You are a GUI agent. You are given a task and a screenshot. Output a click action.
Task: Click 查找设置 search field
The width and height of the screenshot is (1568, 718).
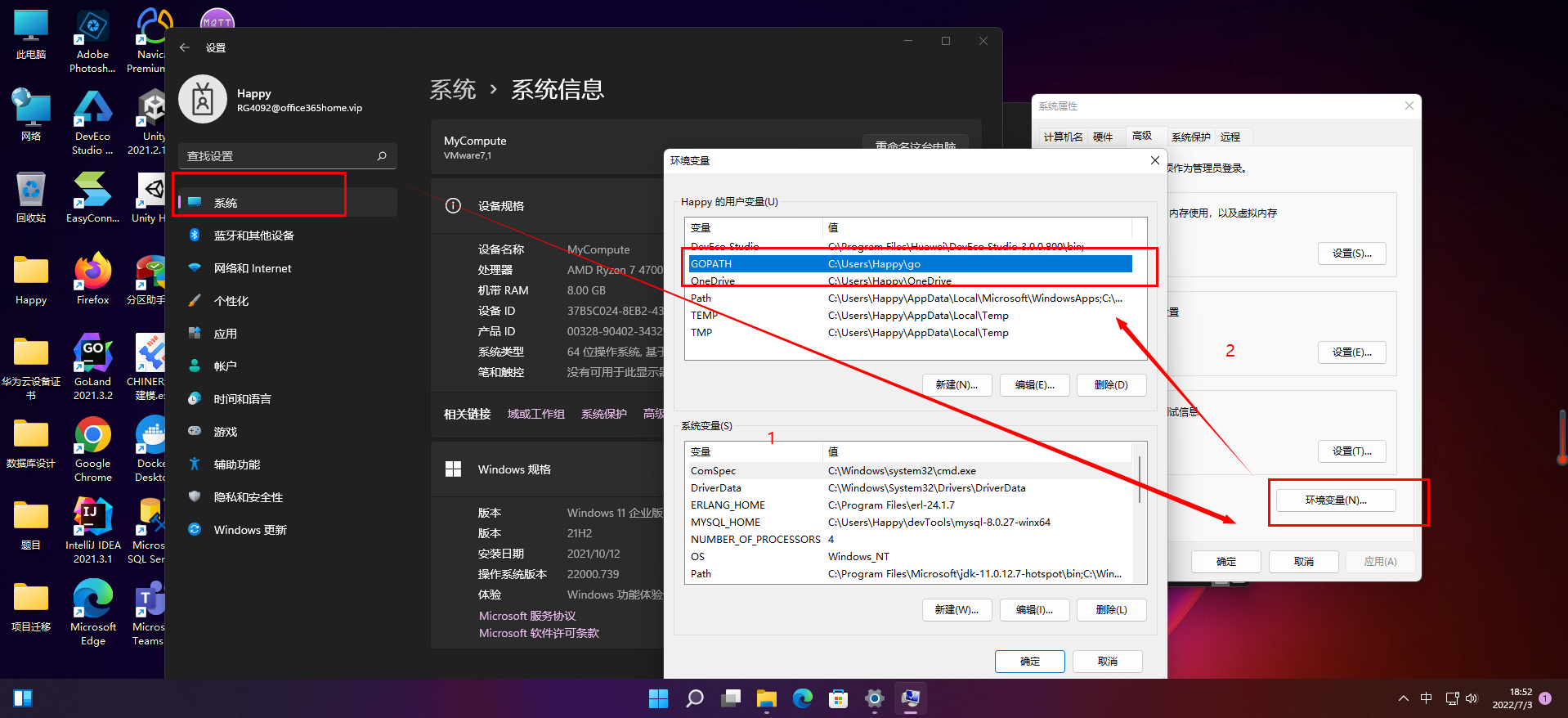287,155
